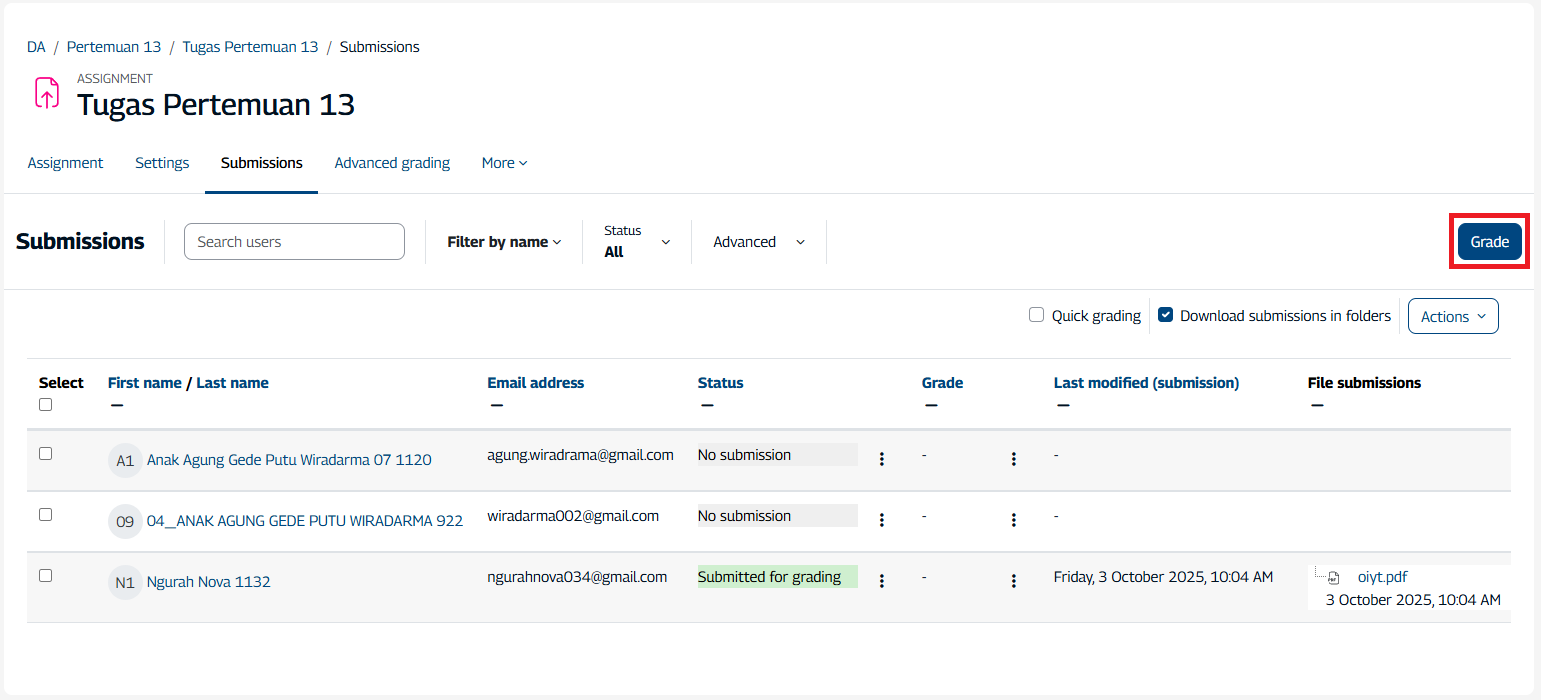Click the N1 avatar for Ngurah Nova
1541x700 pixels.
coord(124,581)
